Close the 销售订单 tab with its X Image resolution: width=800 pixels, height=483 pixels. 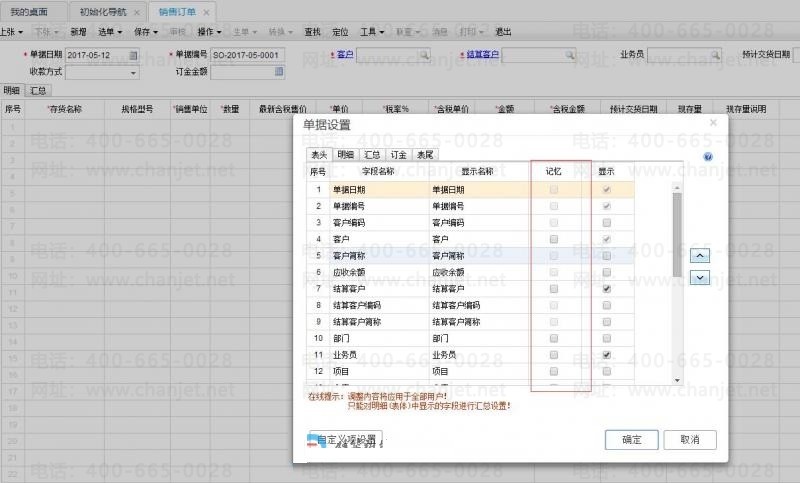(x=206, y=12)
